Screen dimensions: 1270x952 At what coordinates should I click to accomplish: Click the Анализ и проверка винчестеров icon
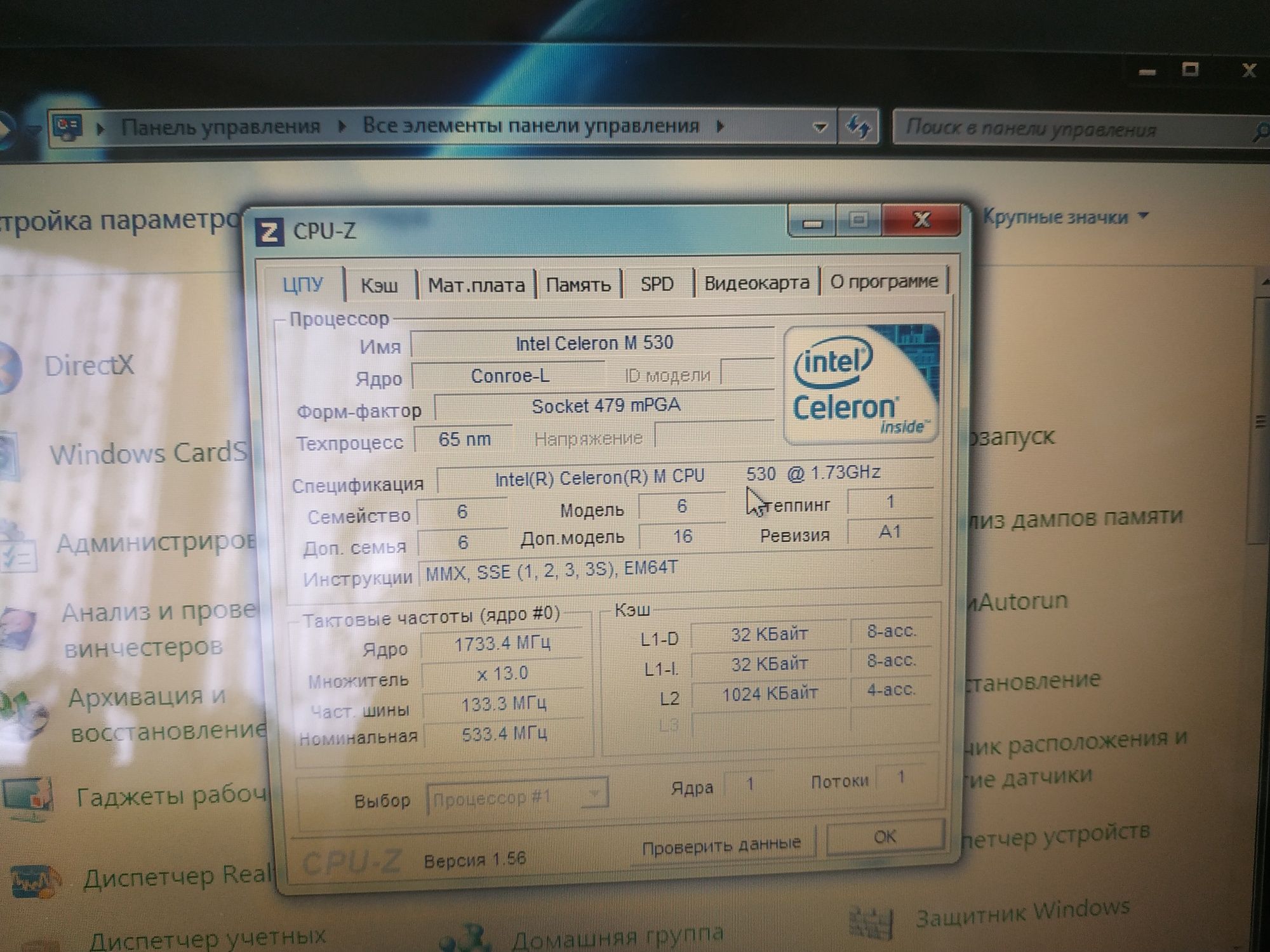tap(19, 628)
